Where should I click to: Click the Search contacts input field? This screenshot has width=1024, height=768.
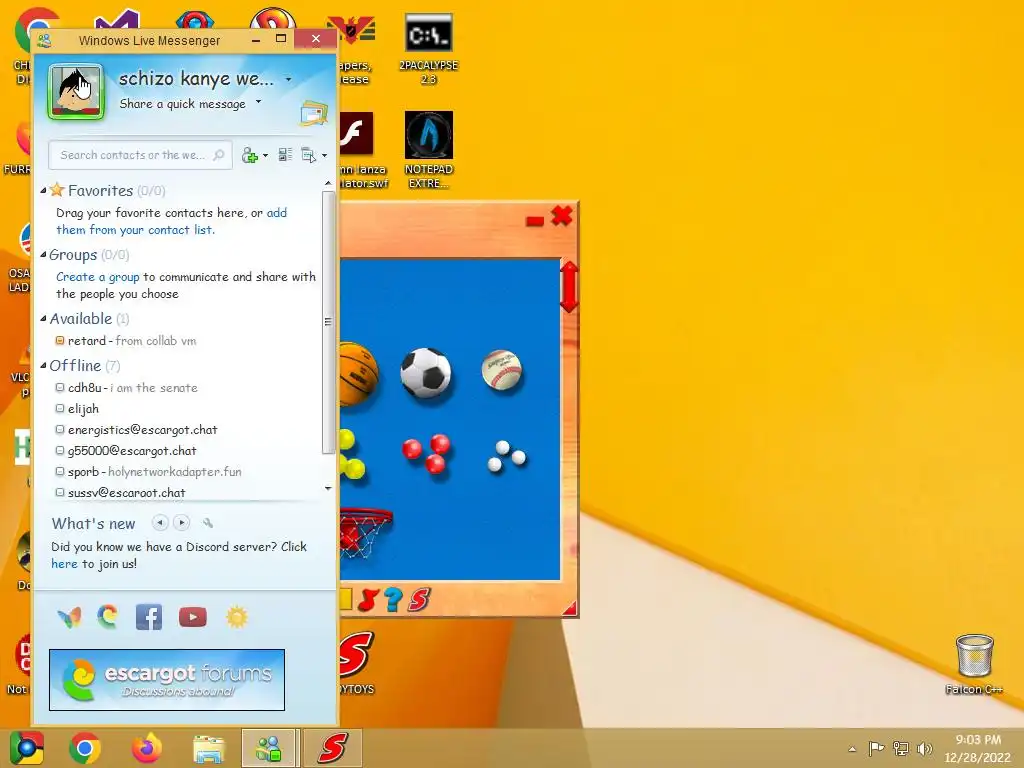click(140, 155)
